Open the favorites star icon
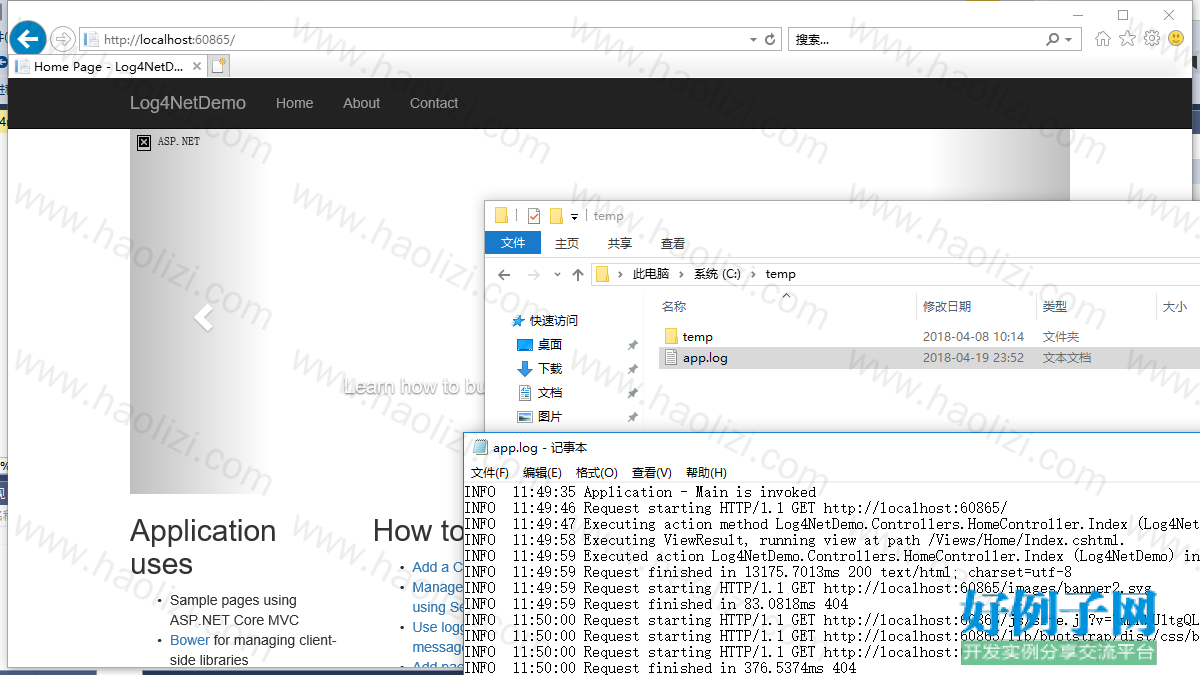The image size is (1200, 675). click(x=1128, y=39)
